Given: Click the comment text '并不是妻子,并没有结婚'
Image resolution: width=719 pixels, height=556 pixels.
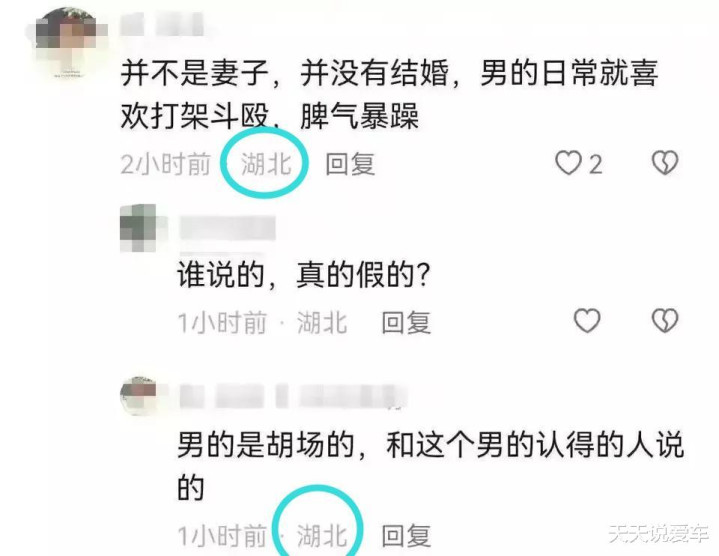Looking at the screenshot, I should [284, 73].
